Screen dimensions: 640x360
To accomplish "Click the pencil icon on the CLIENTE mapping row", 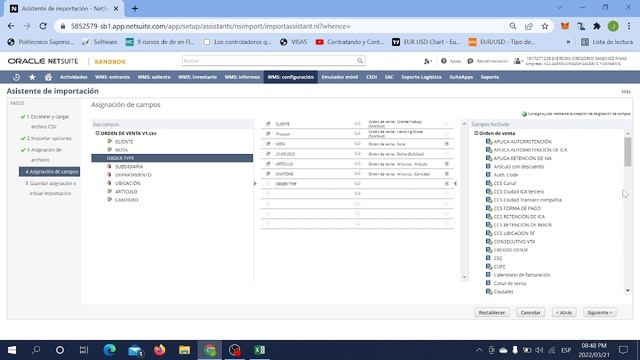I will pyautogui.click(x=268, y=124).
